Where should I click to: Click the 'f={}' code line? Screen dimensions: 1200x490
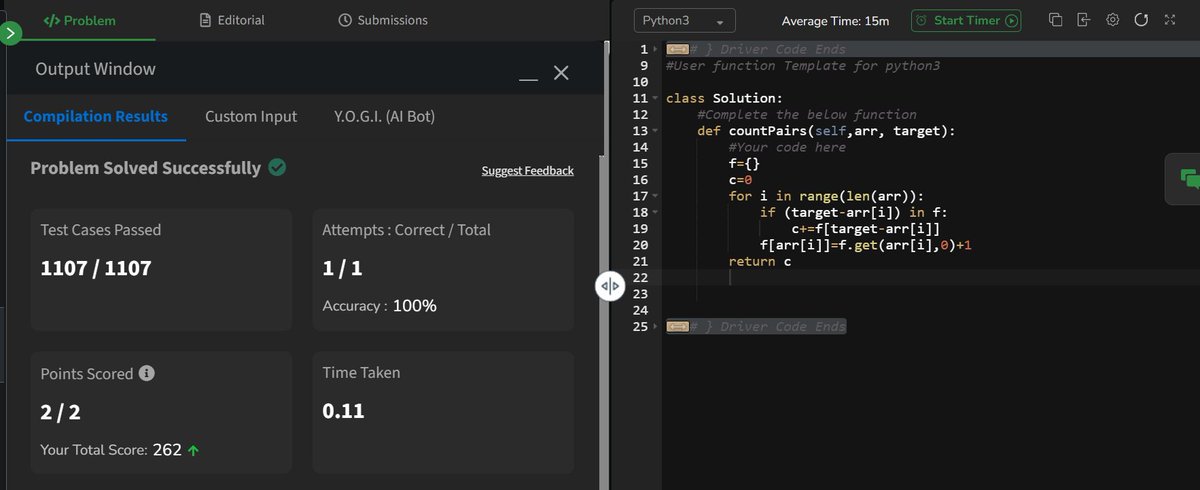pyautogui.click(x=745, y=163)
